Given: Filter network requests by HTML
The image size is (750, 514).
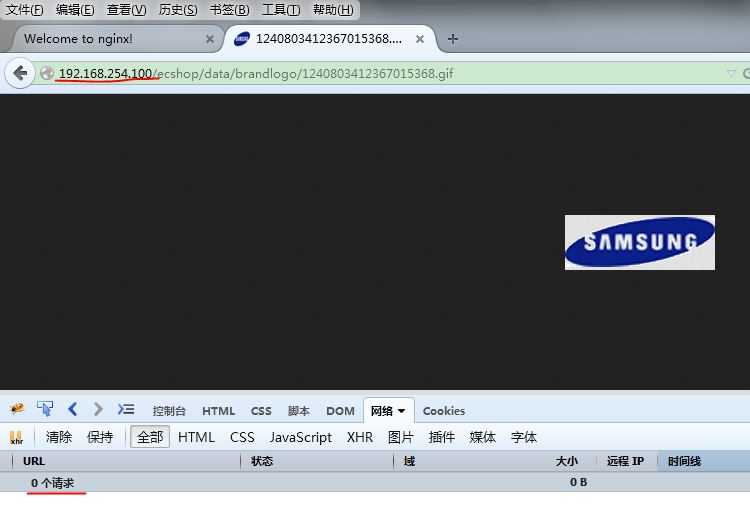Looking at the screenshot, I should click(196, 437).
